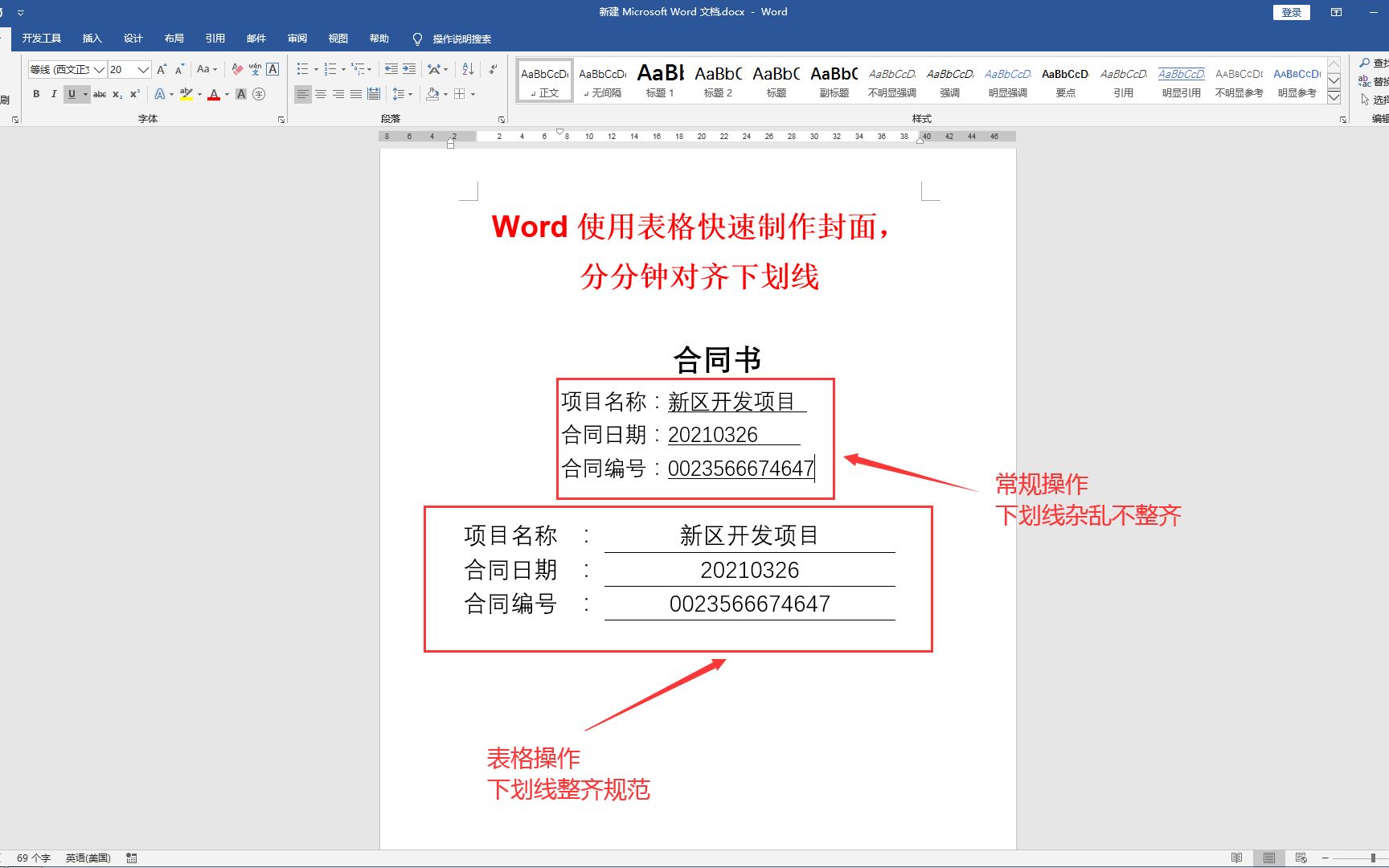Apply red font color
The height and width of the screenshot is (868, 1389).
pyautogui.click(x=214, y=94)
